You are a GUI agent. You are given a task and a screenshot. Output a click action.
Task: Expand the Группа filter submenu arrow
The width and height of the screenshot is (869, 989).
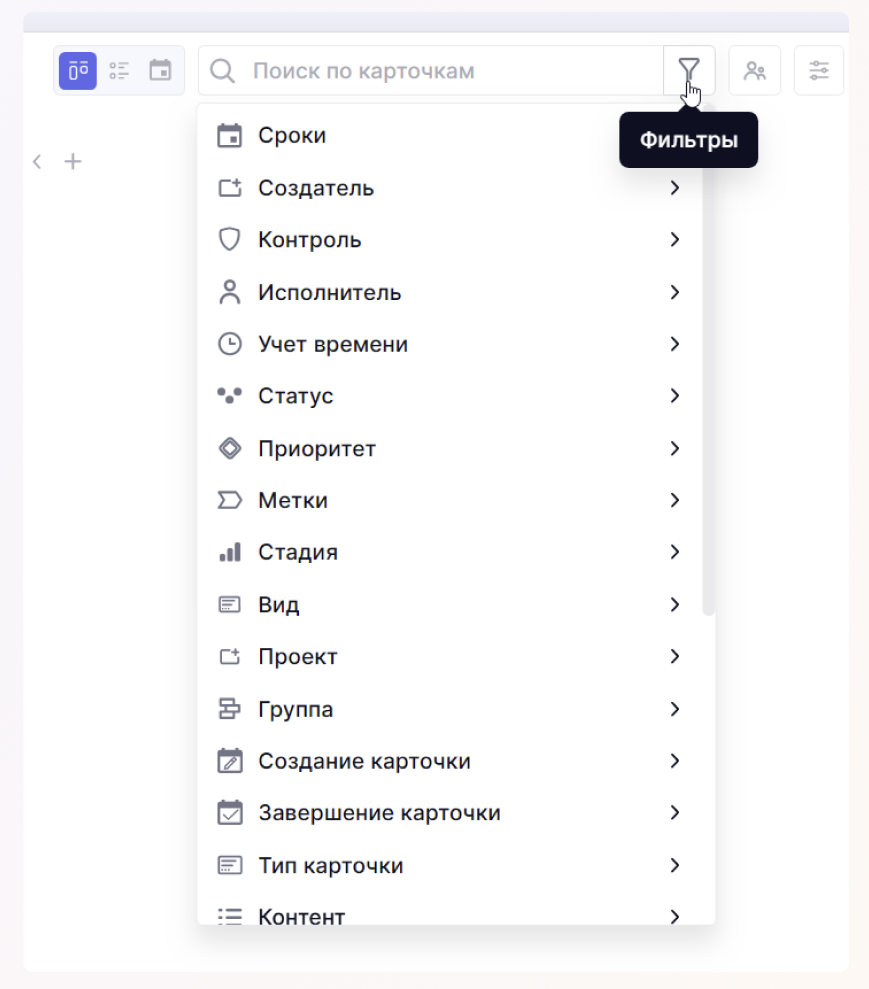[675, 709]
